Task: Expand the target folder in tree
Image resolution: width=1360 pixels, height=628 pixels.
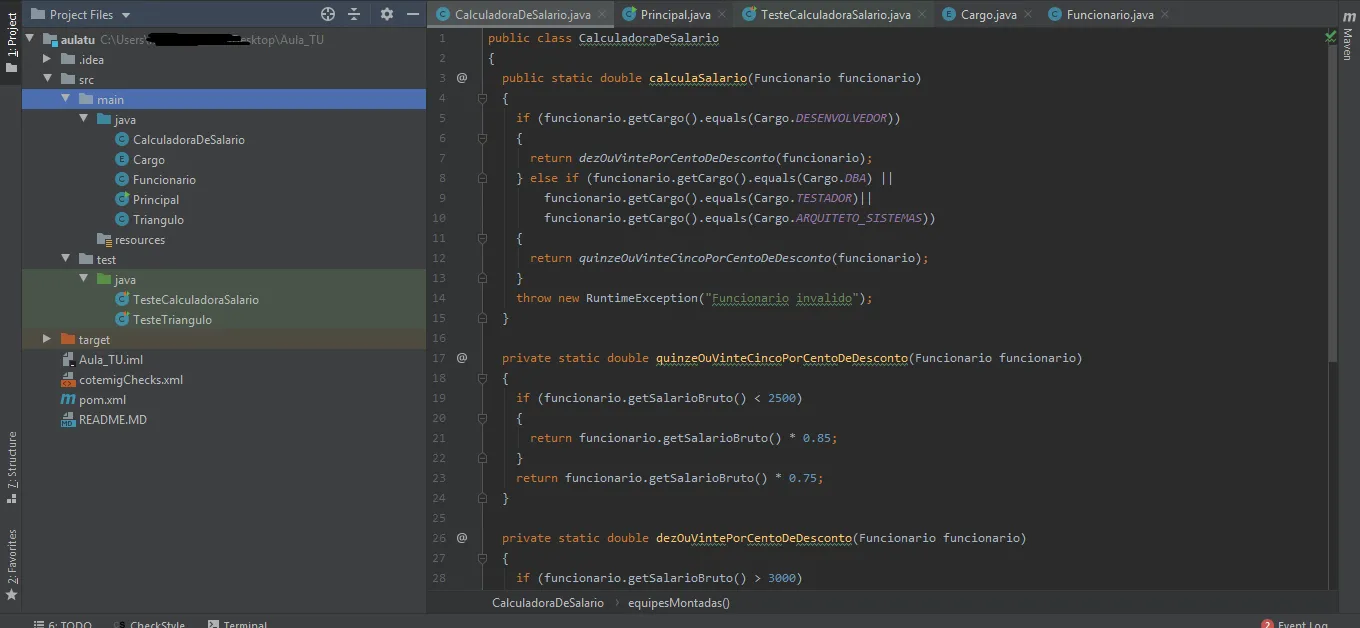Action: (47, 340)
